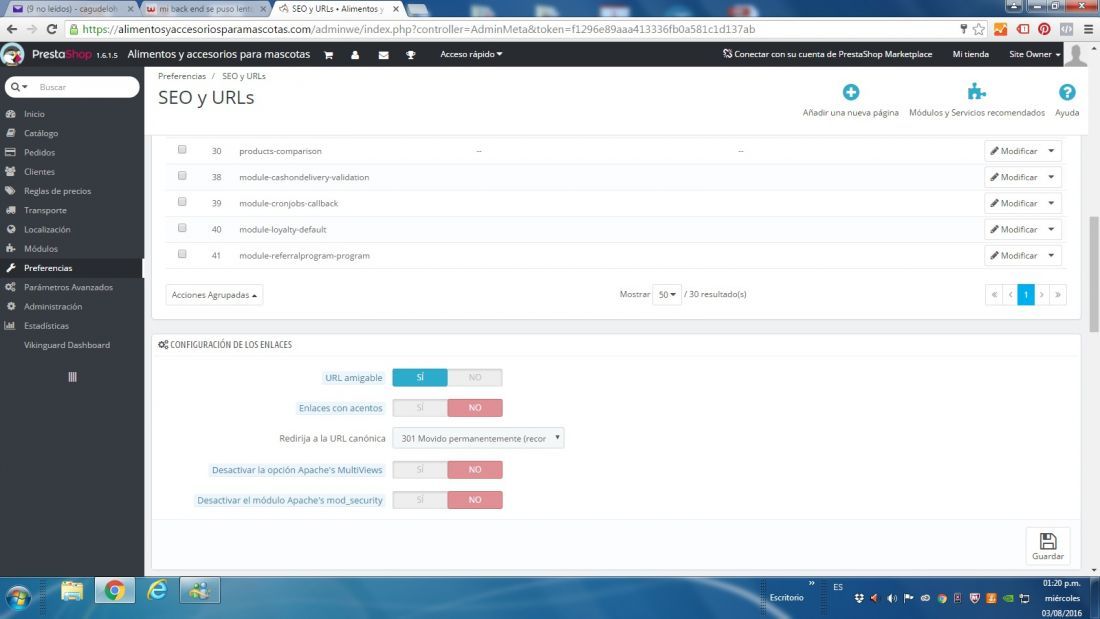Expand Modificar dropdown arrow for module-referralprogram-program
This screenshot has height=619, width=1100.
click(x=1051, y=255)
